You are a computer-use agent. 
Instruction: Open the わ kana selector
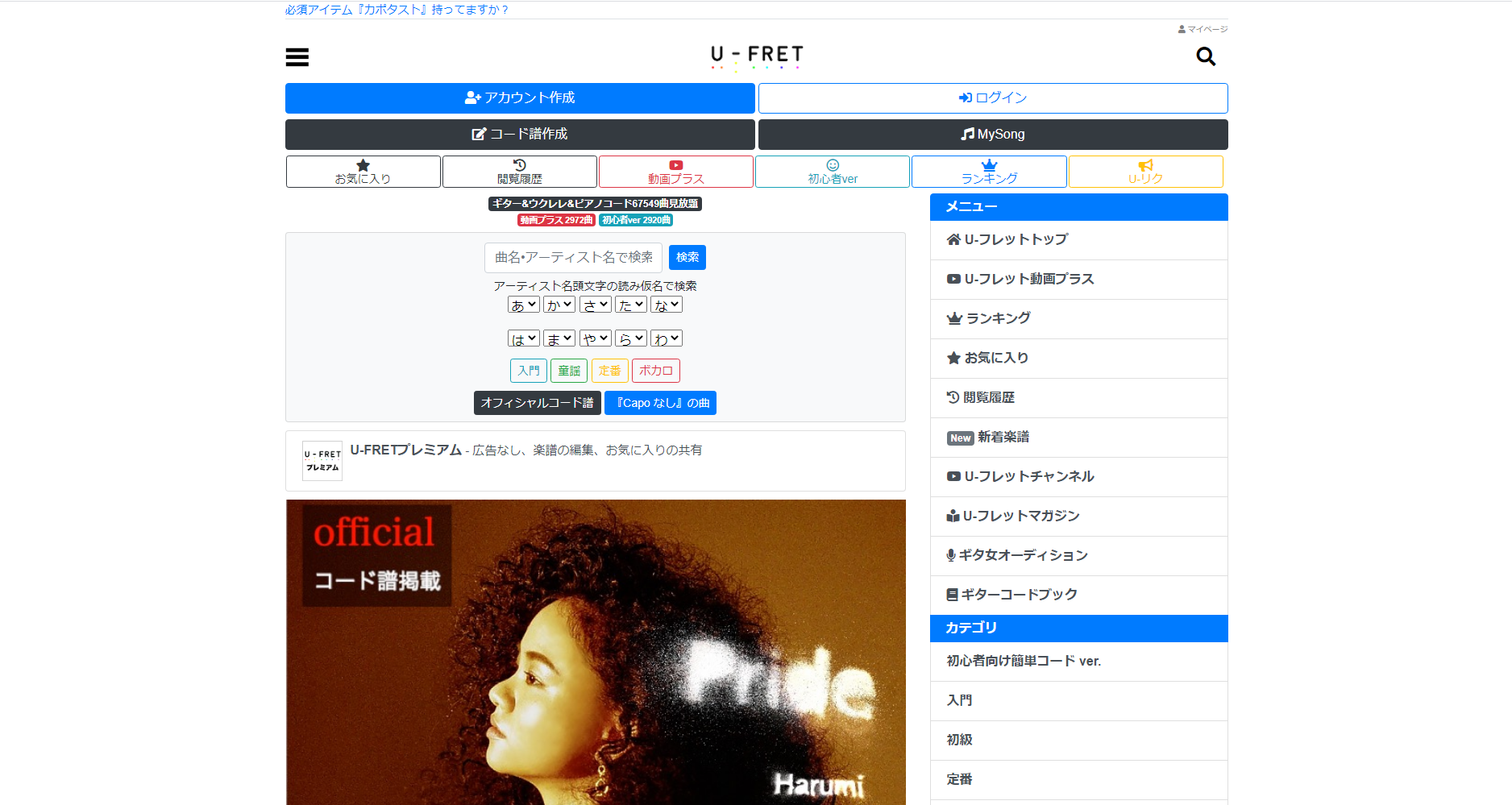click(666, 338)
